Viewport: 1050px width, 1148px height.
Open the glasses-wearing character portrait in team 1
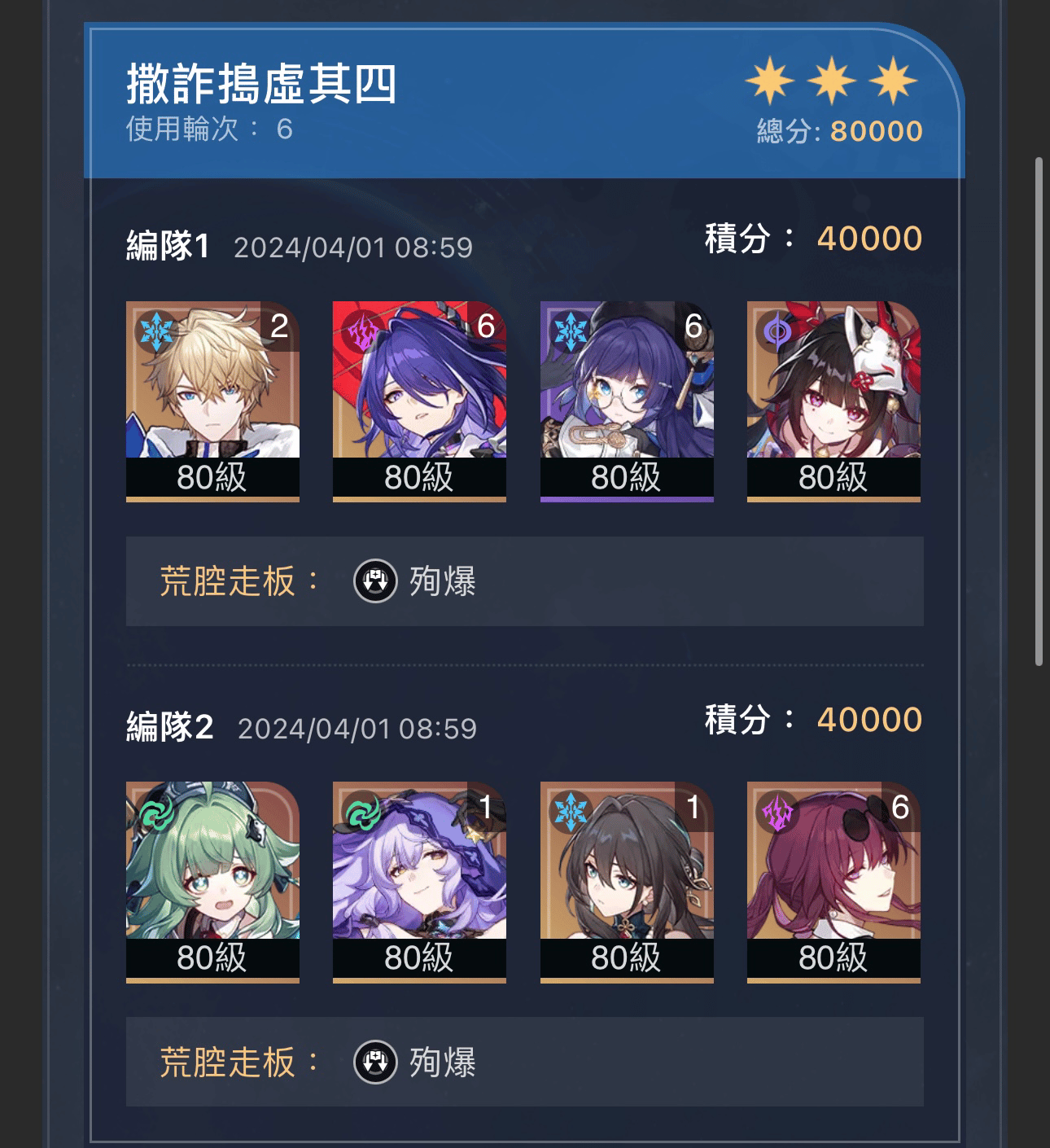627,401
